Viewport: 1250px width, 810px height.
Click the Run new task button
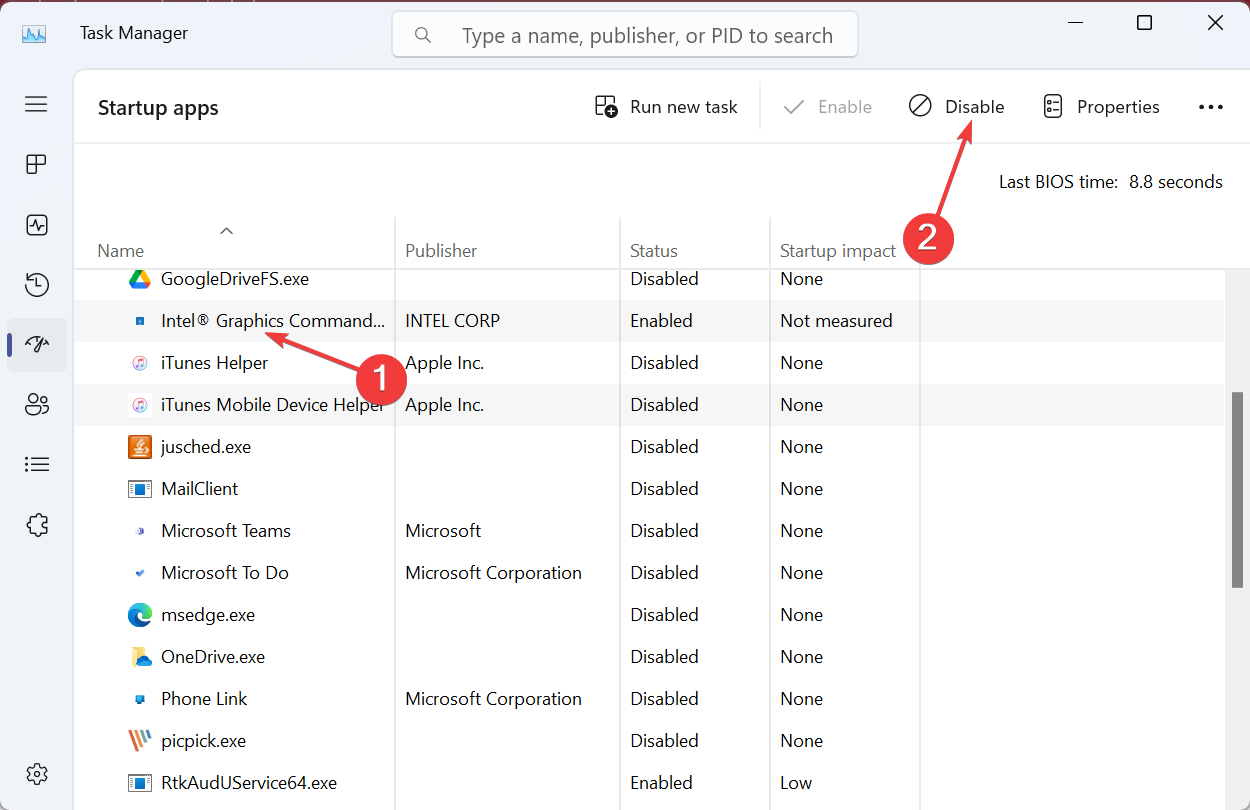[666, 107]
